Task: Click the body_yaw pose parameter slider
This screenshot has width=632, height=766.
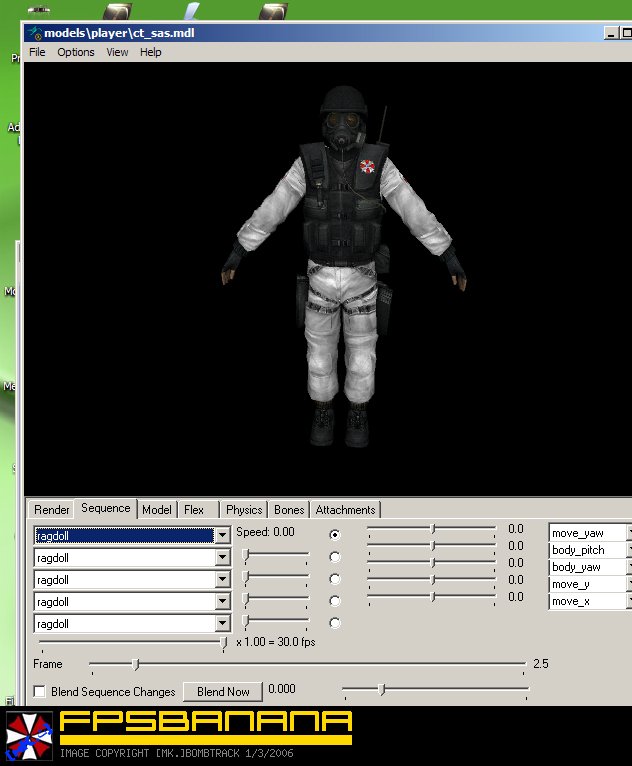Action: coord(432,563)
